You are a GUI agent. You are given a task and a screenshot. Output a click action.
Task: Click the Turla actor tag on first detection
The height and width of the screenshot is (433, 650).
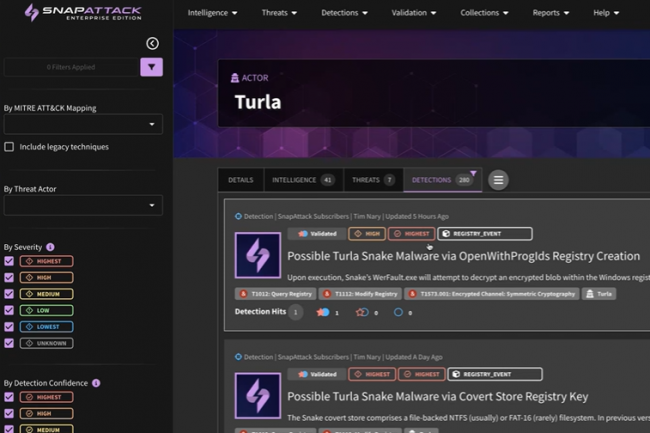(601, 294)
